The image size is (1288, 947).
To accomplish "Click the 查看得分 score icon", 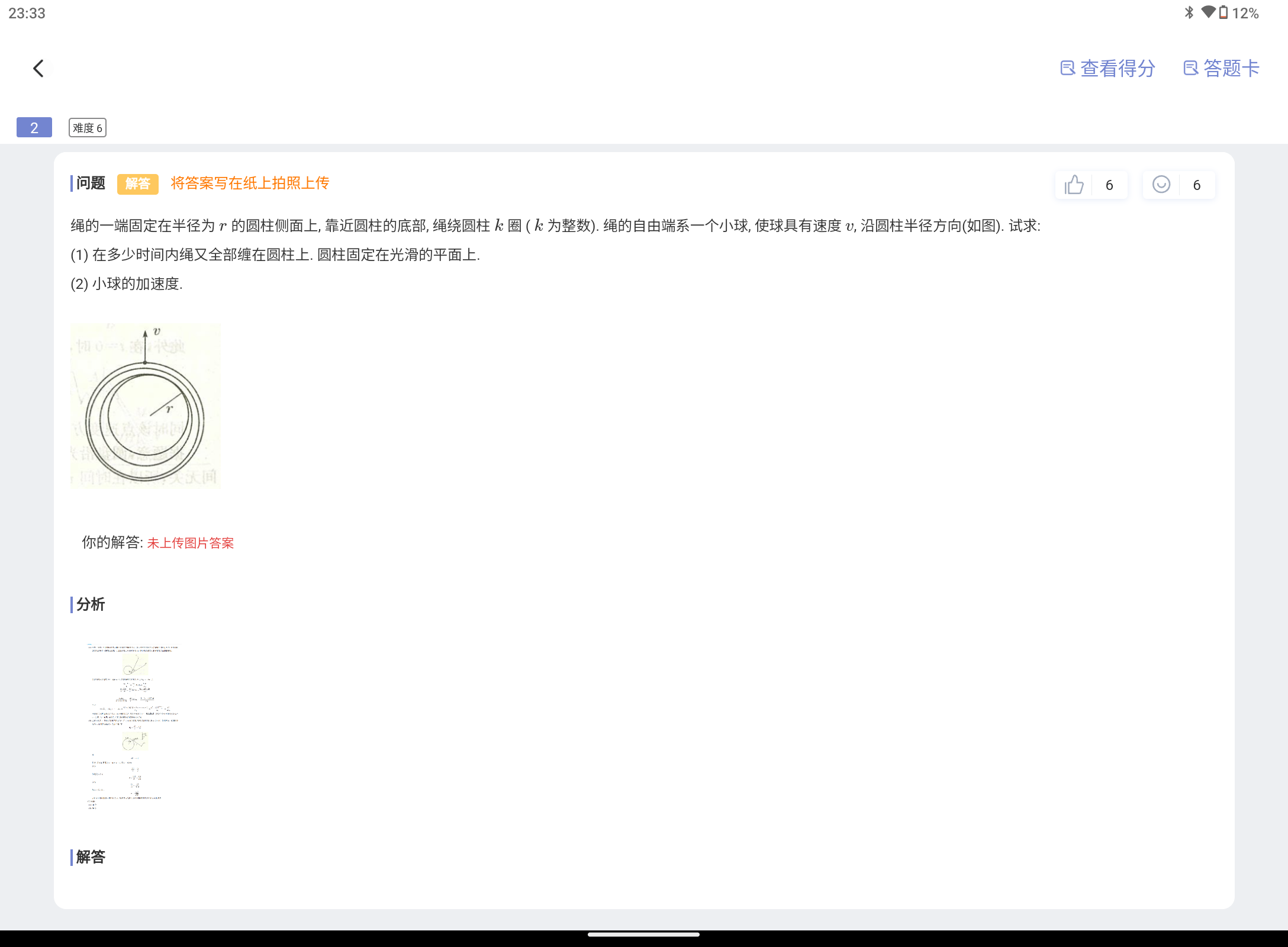I will click(1067, 69).
